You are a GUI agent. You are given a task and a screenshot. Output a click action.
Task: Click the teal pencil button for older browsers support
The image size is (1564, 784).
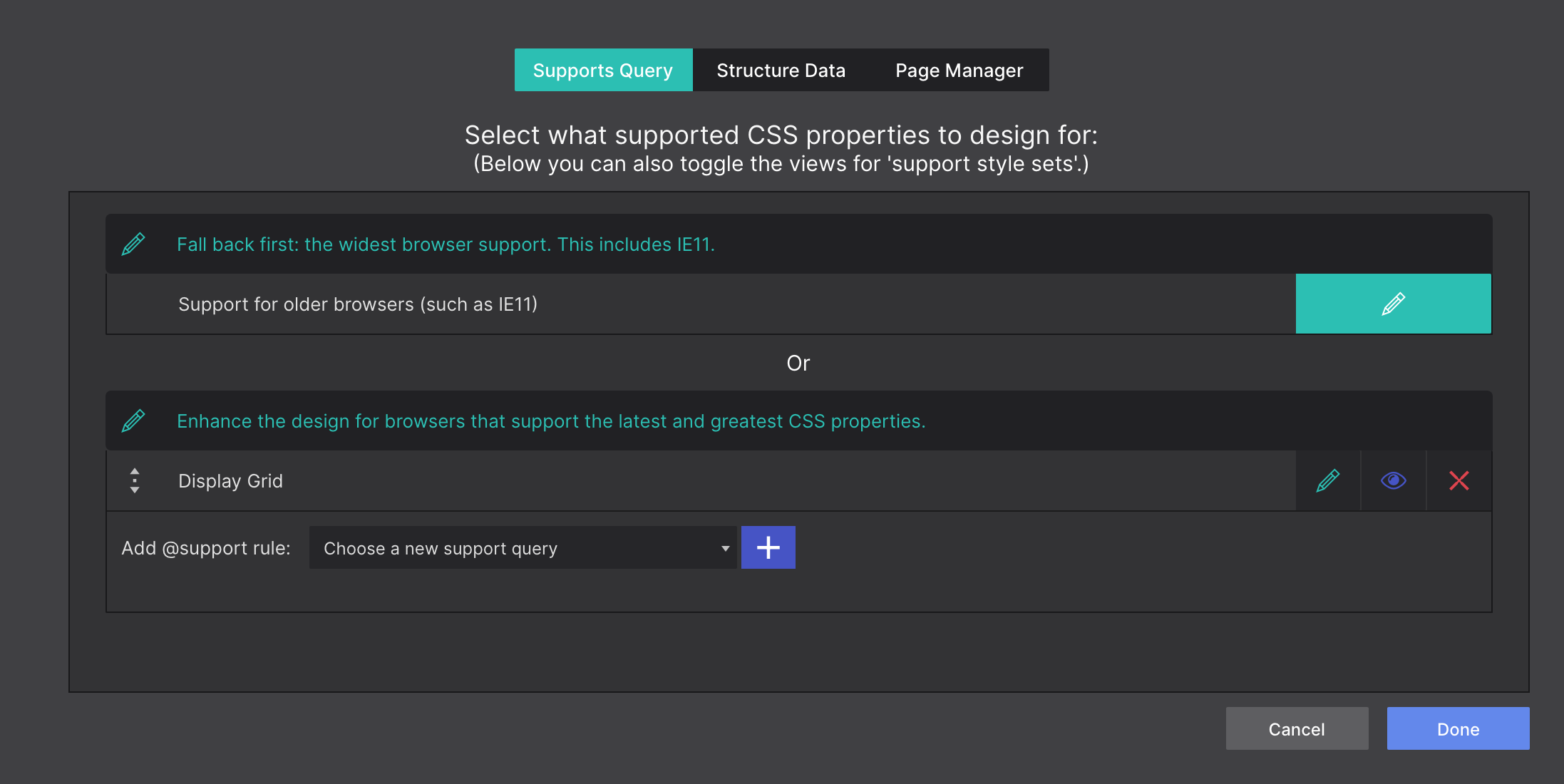[1393, 304]
